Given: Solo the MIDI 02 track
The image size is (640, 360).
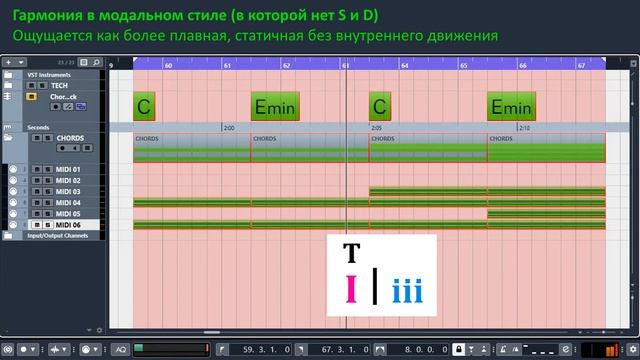Looking at the screenshot, I should tap(48, 180).
